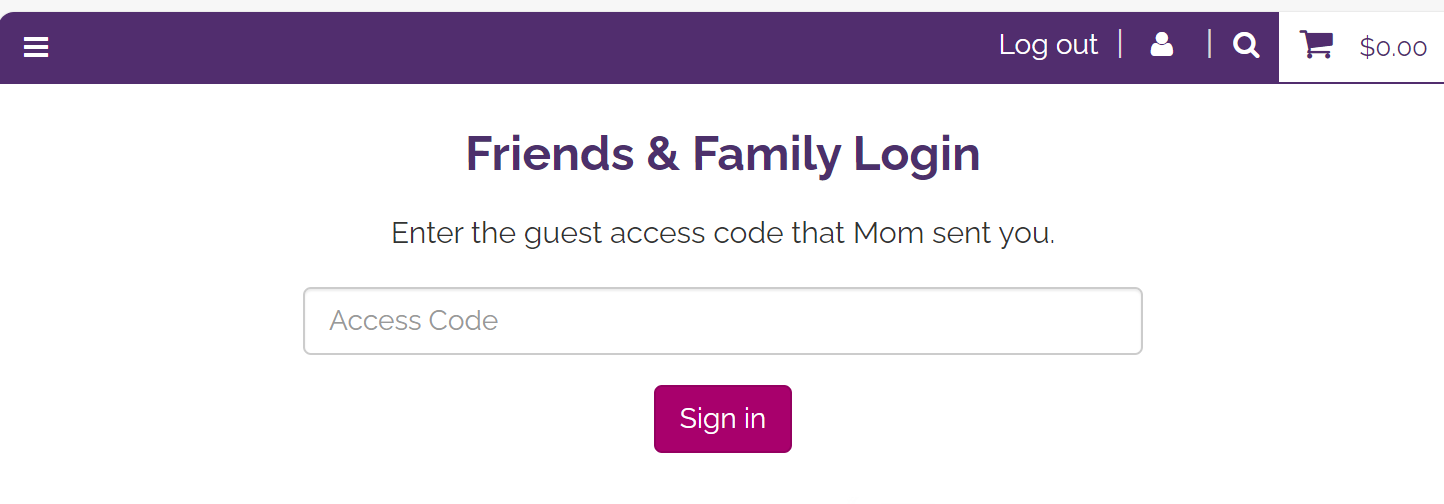The height and width of the screenshot is (504, 1444).
Task: Click the guest access code instruction text
Action: pyautogui.click(x=722, y=234)
